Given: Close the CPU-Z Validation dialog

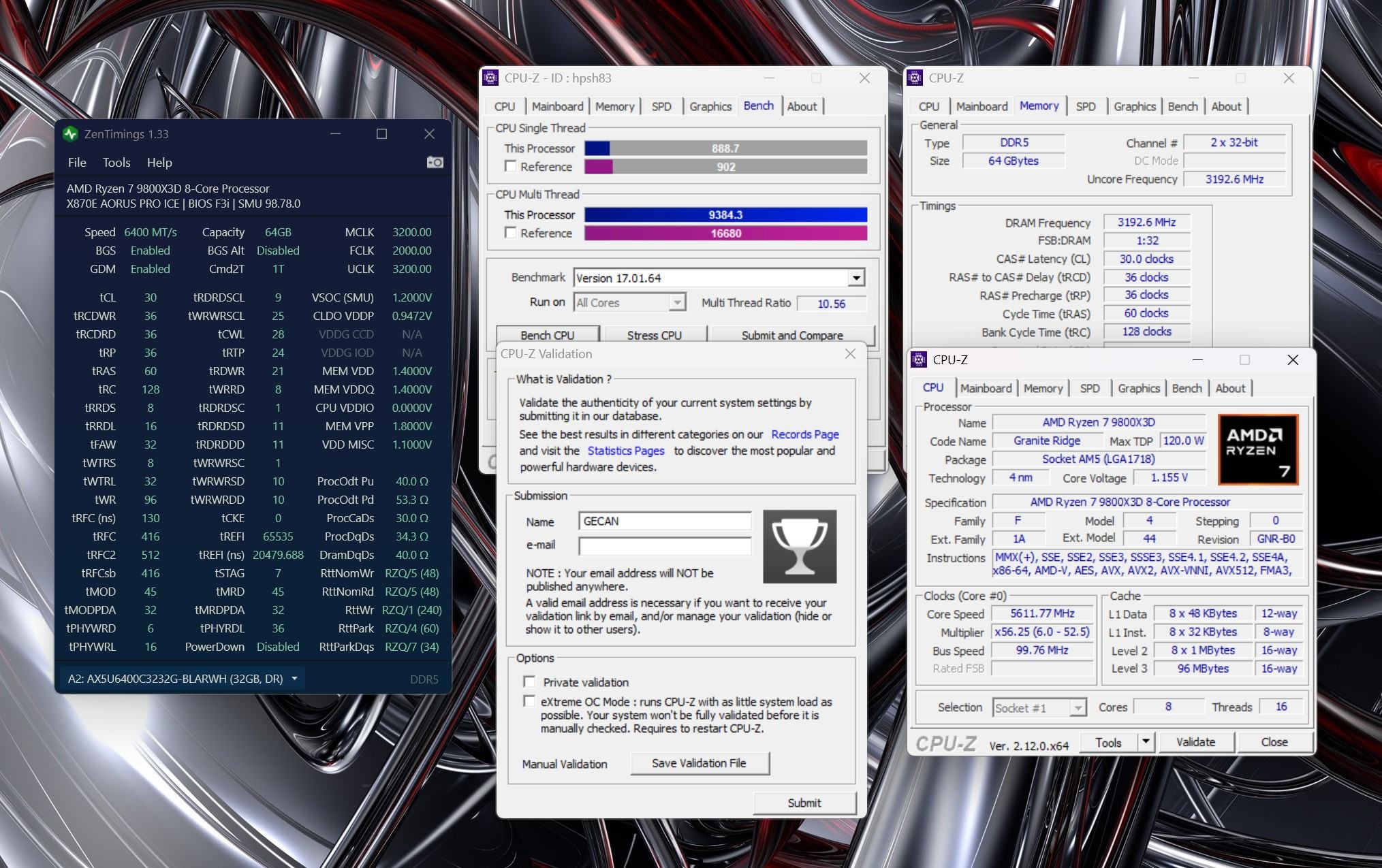Looking at the screenshot, I should tap(849, 353).
